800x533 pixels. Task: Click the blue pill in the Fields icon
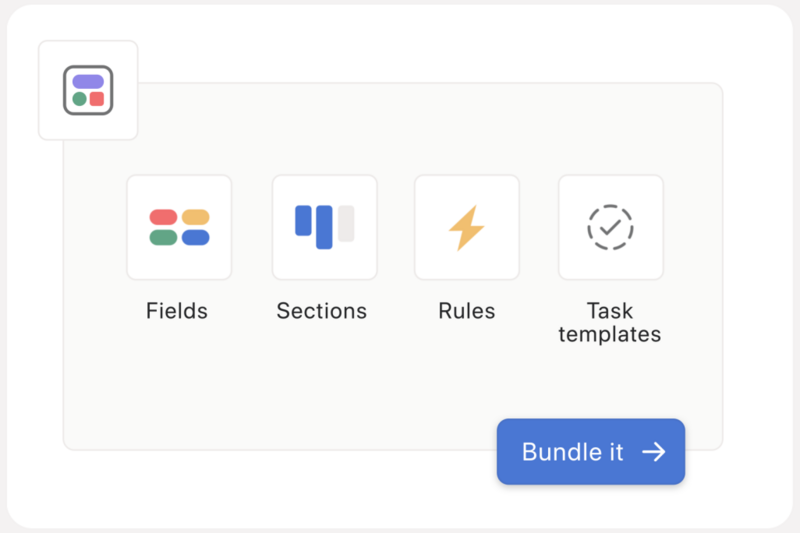[x=195, y=238]
